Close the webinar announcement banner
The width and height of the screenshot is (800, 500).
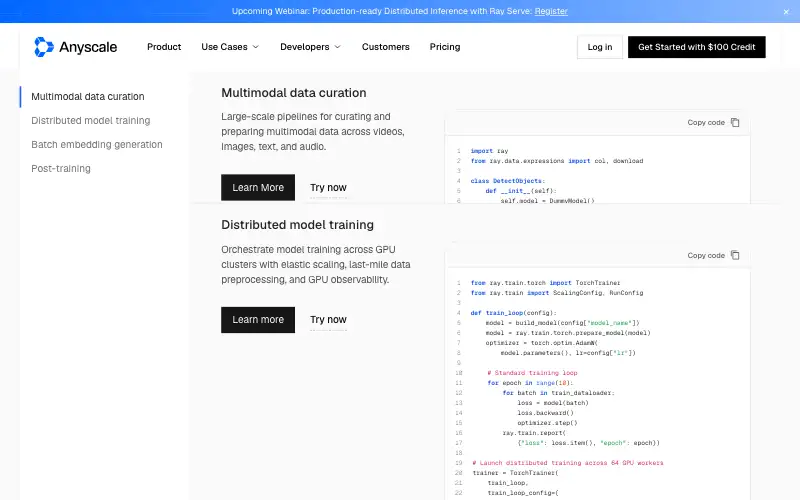point(786,12)
